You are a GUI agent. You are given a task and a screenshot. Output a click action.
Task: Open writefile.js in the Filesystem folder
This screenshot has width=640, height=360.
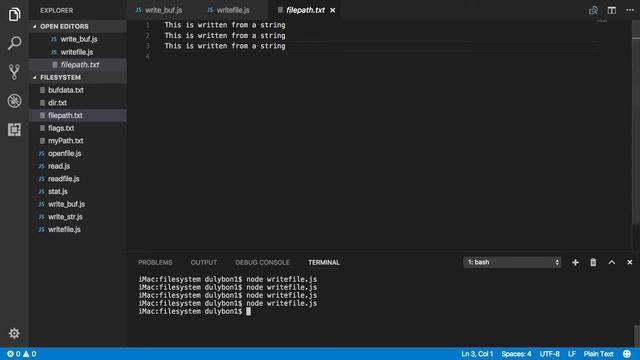[x=78, y=229]
